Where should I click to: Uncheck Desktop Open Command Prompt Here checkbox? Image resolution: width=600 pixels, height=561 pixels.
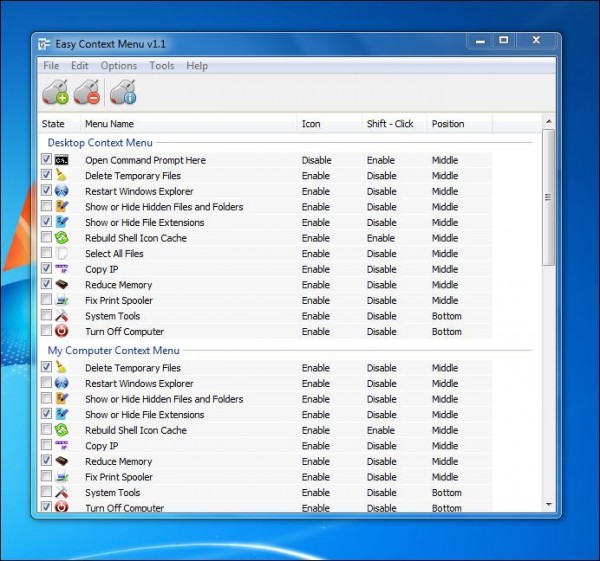(46, 159)
